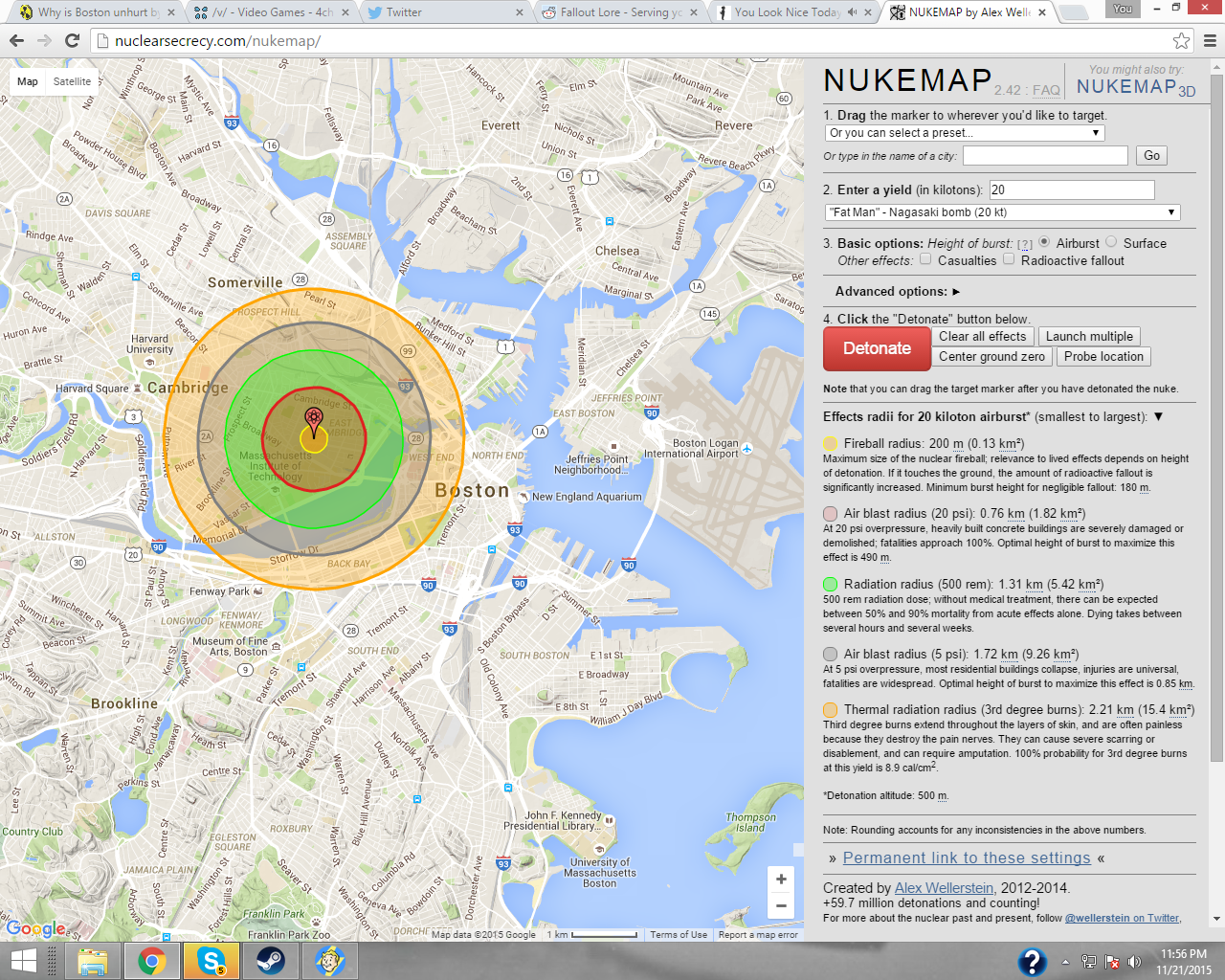Viewport: 1225px width, 980px height.
Task: Select the Airburst radio button
Action: [x=1044, y=242]
